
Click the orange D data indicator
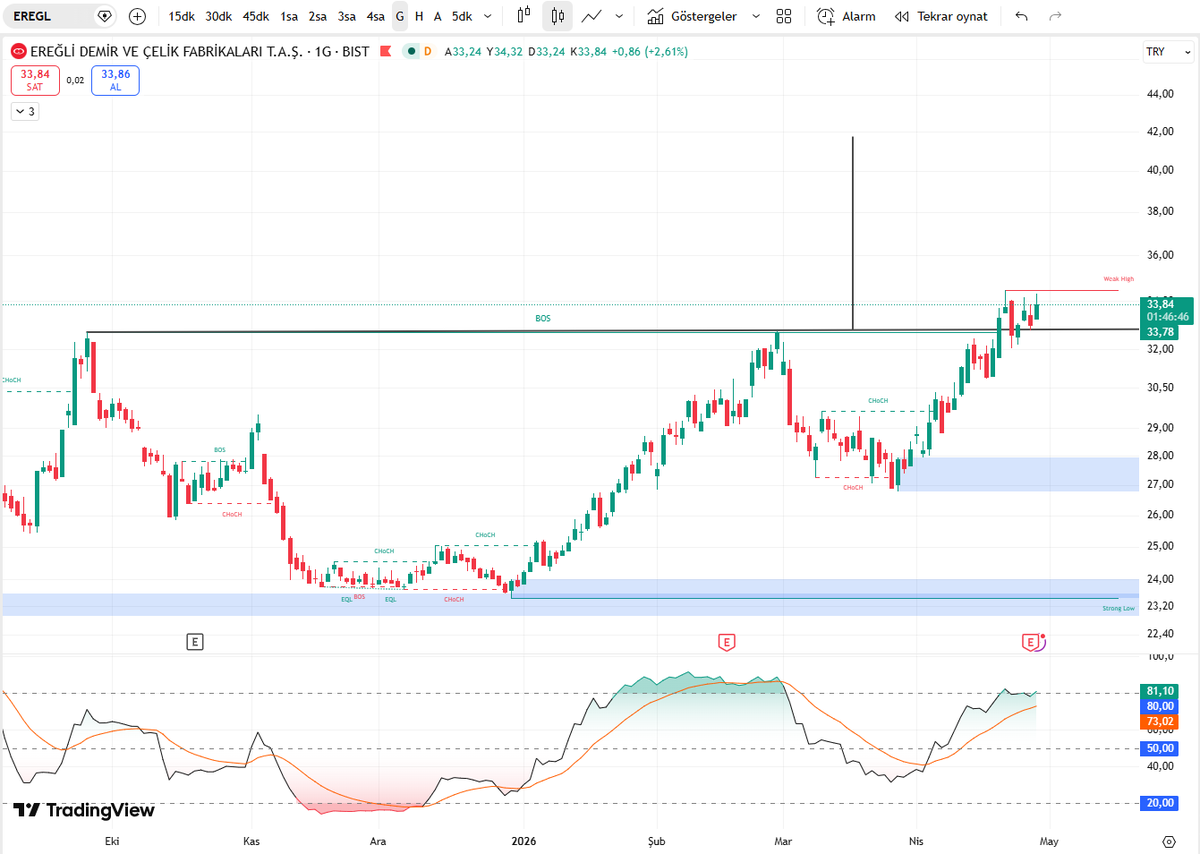point(428,52)
